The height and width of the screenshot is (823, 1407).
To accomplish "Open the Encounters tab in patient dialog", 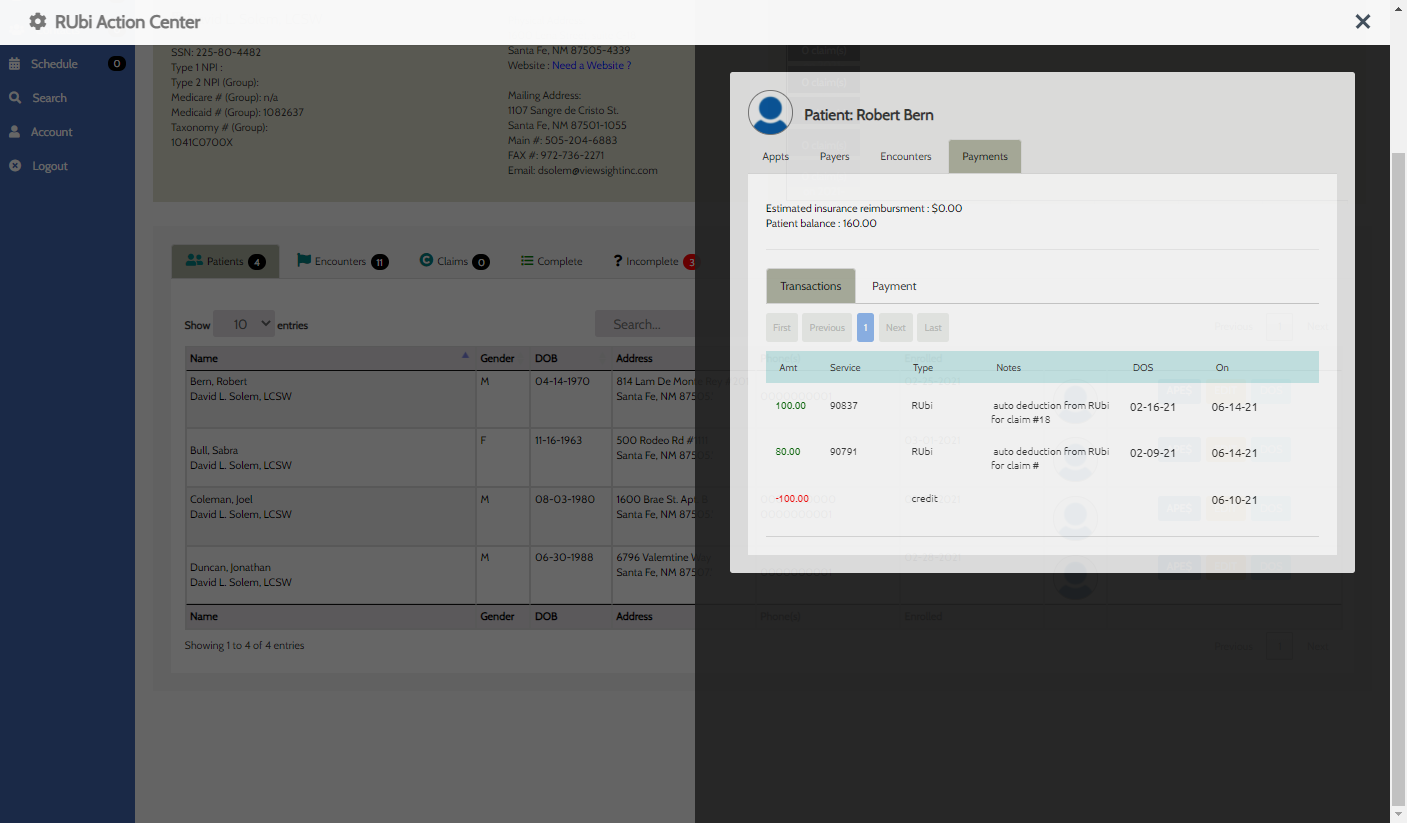I will click(x=905, y=157).
